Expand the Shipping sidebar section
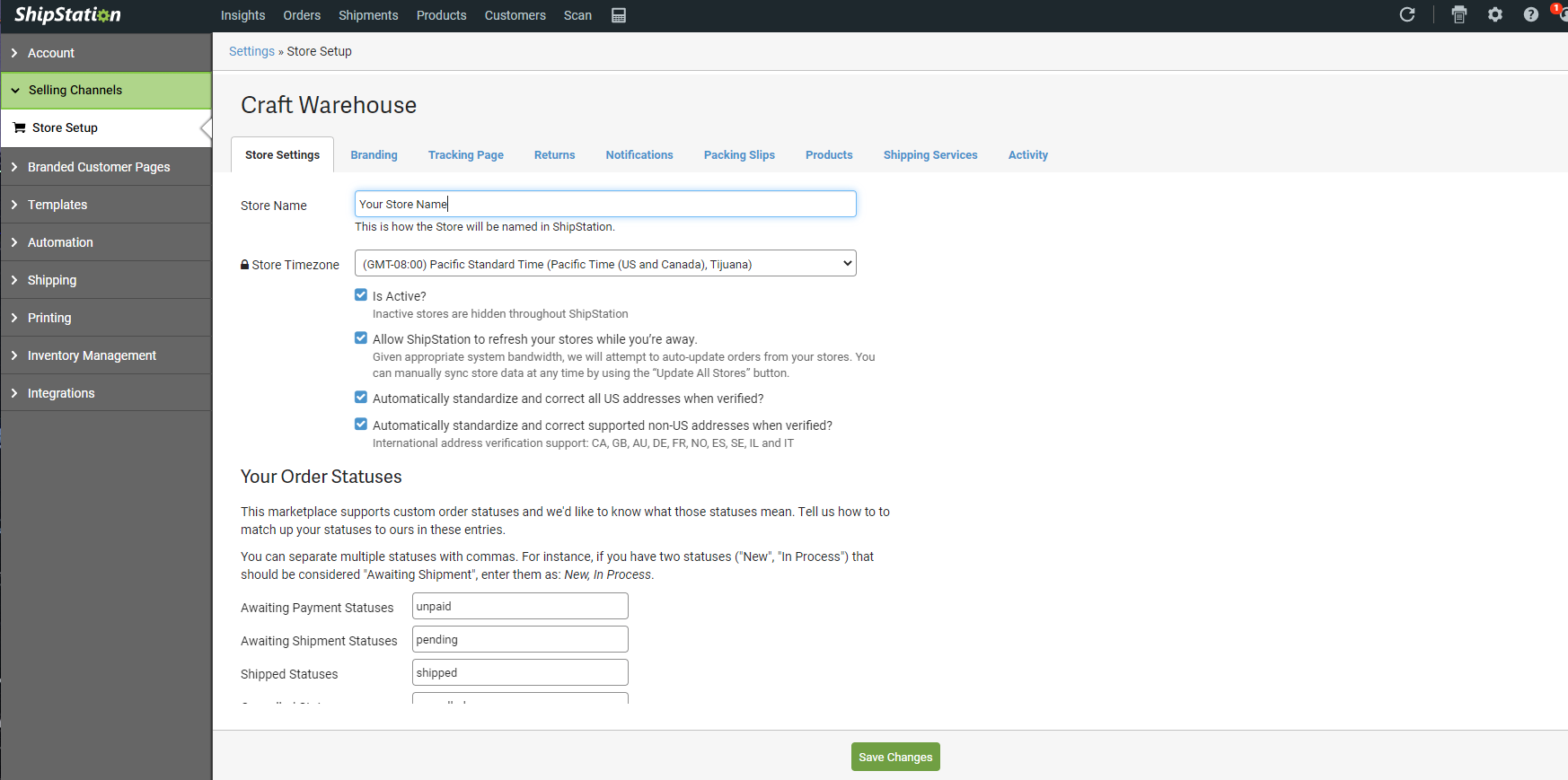The width and height of the screenshot is (1568, 780). coord(106,280)
